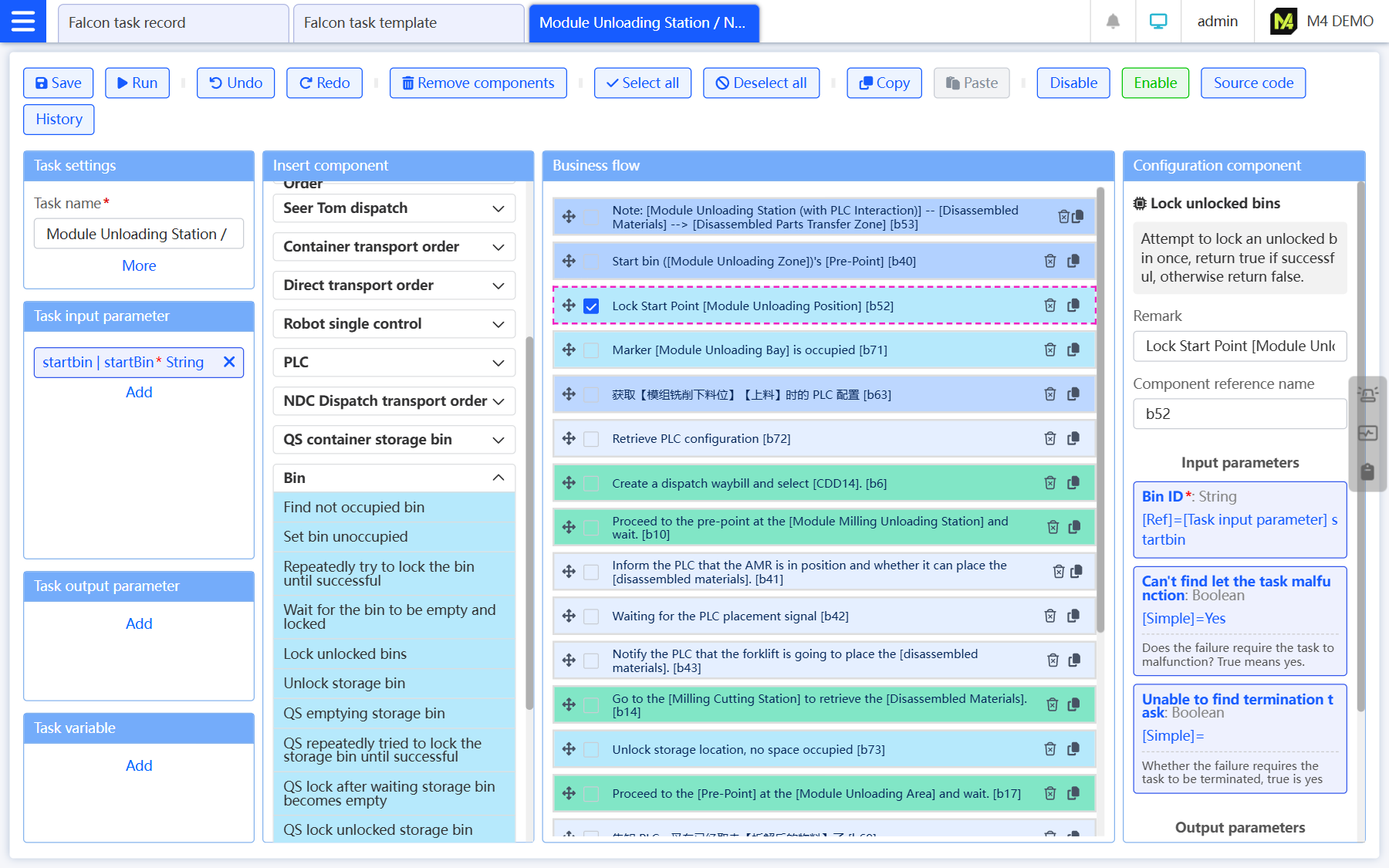Select the Retrieve PLC configuration [b72] checkbox
The image size is (1389, 868).
tap(591, 439)
